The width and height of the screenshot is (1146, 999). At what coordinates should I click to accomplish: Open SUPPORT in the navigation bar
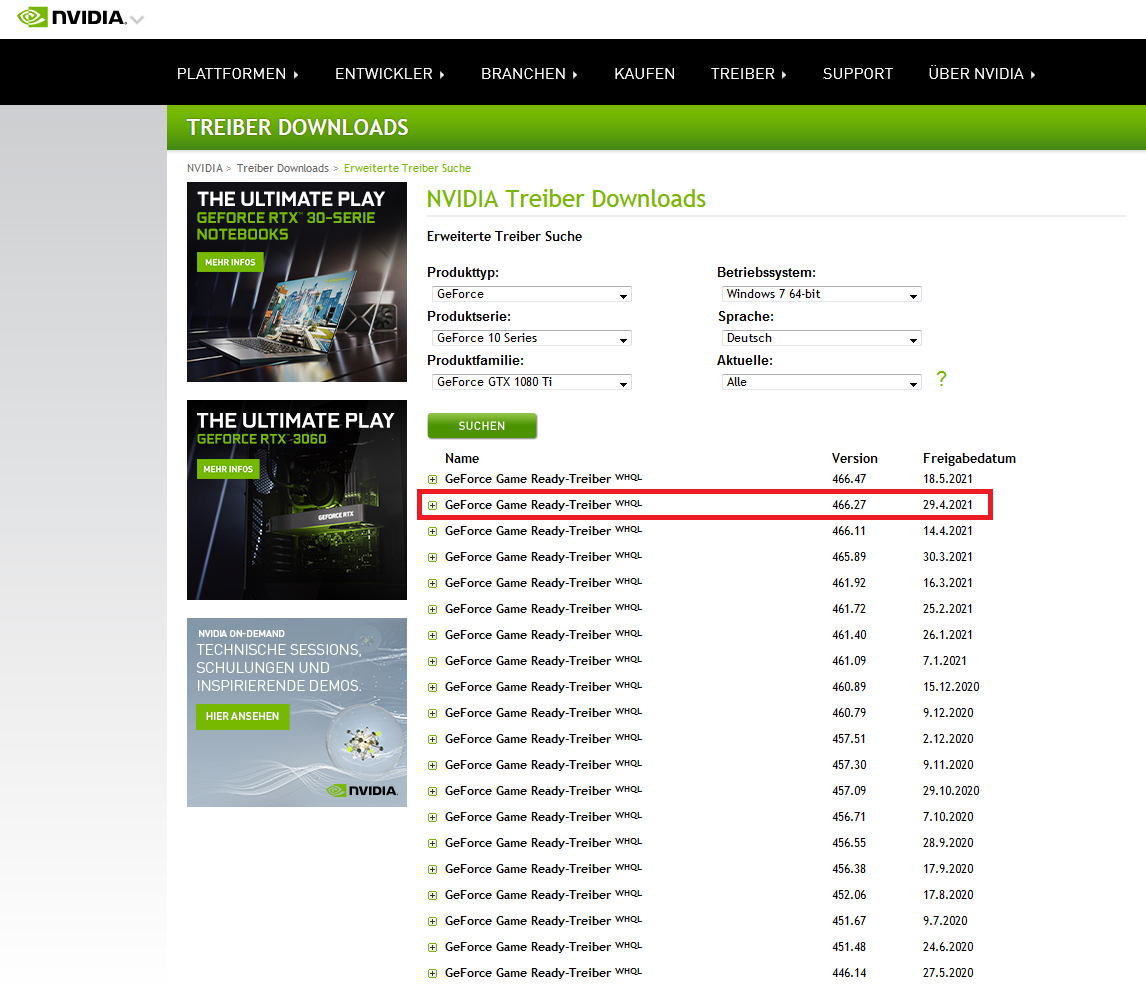(x=857, y=74)
